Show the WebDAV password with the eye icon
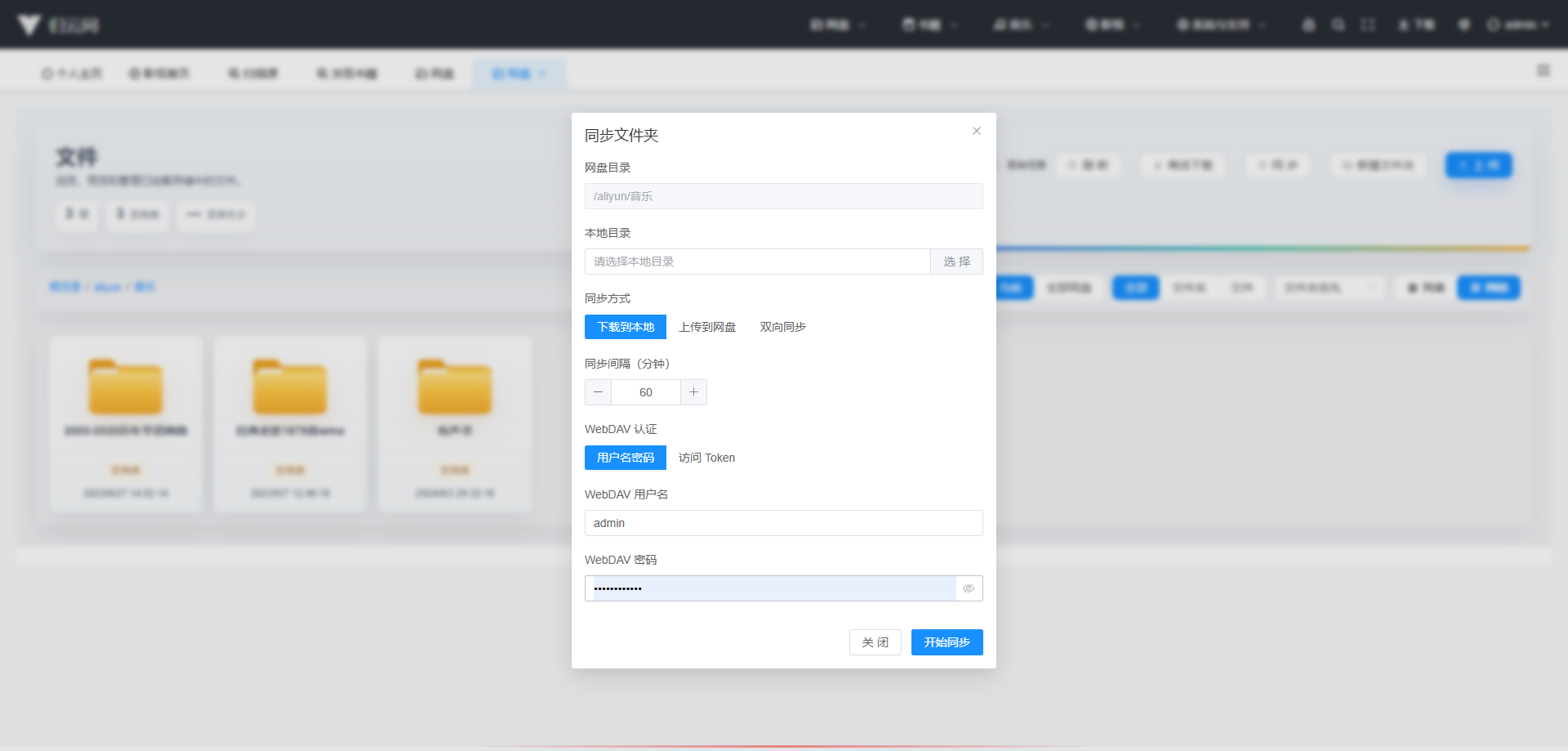Image resolution: width=1568 pixels, height=751 pixels. 969,588
